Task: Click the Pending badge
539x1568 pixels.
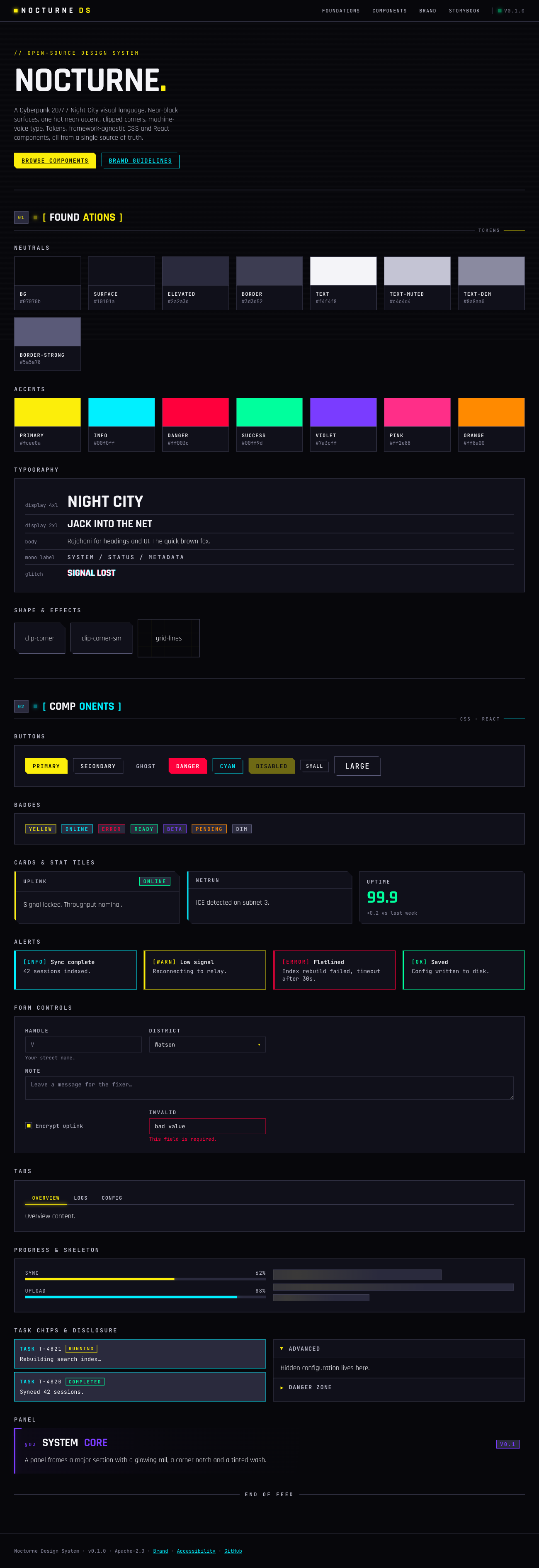Action: [x=209, y=829]
